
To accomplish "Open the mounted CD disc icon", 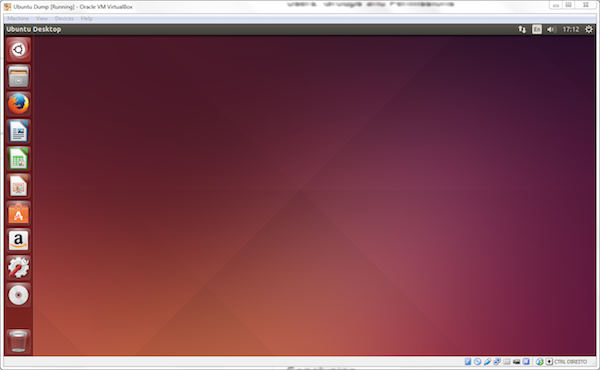I will (x=18, y=295).
